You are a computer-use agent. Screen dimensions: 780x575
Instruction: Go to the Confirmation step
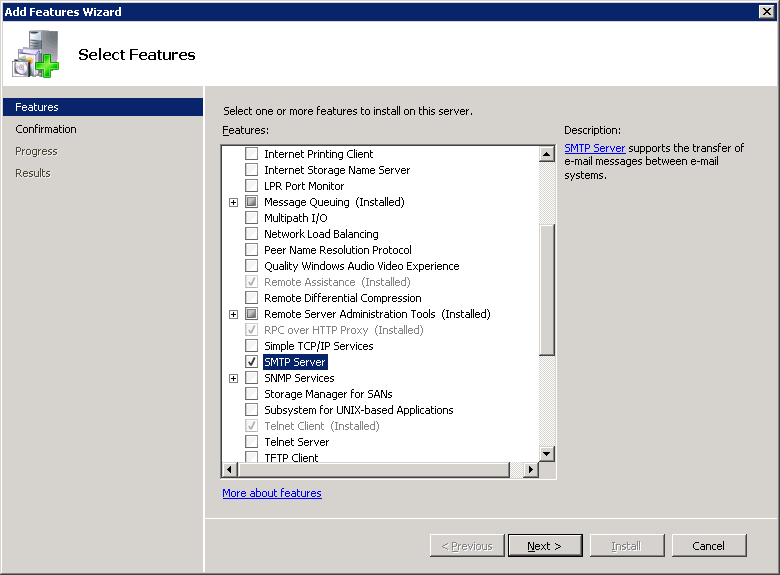click(46, 129)
